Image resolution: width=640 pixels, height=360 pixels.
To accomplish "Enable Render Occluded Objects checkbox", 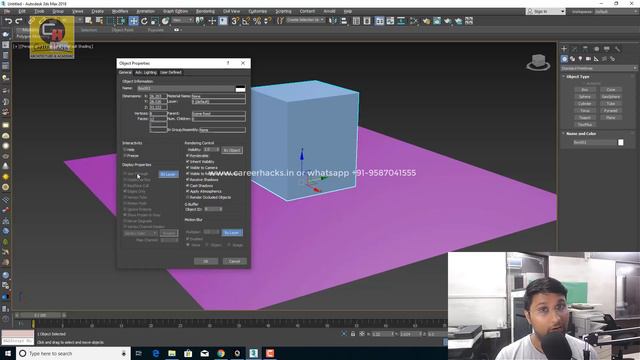I will 188,197.
